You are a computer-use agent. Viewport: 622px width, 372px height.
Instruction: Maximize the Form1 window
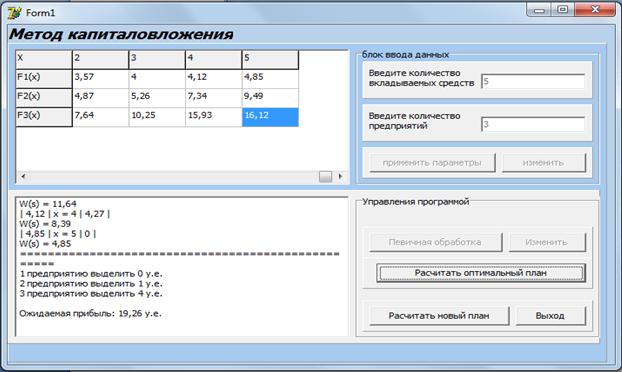click(x=562, y=10)
